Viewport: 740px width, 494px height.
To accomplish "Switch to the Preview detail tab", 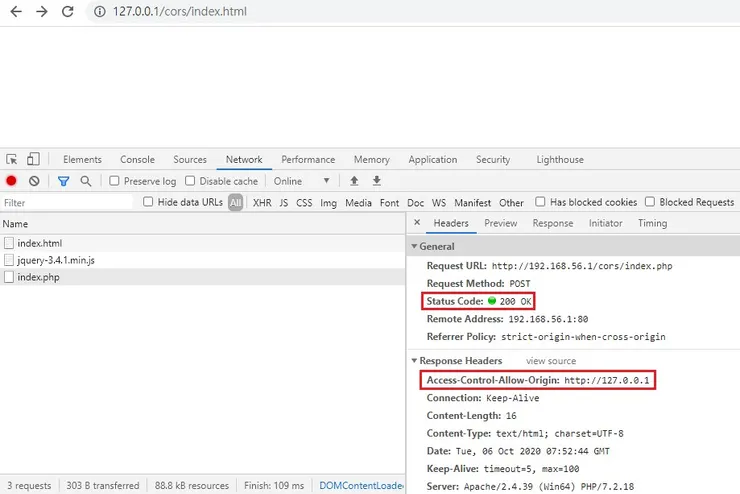I will pyautogui.click(x=501, y=223).
